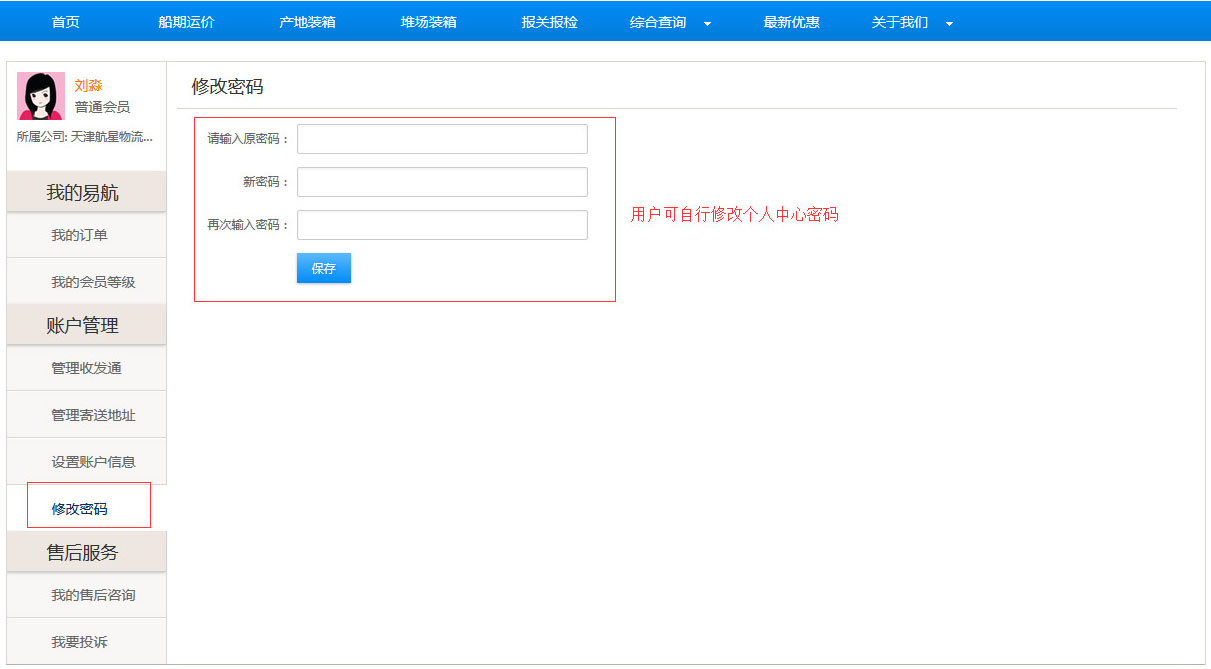Open 管理收发通 under 账户管理

[x=86, y=368]
